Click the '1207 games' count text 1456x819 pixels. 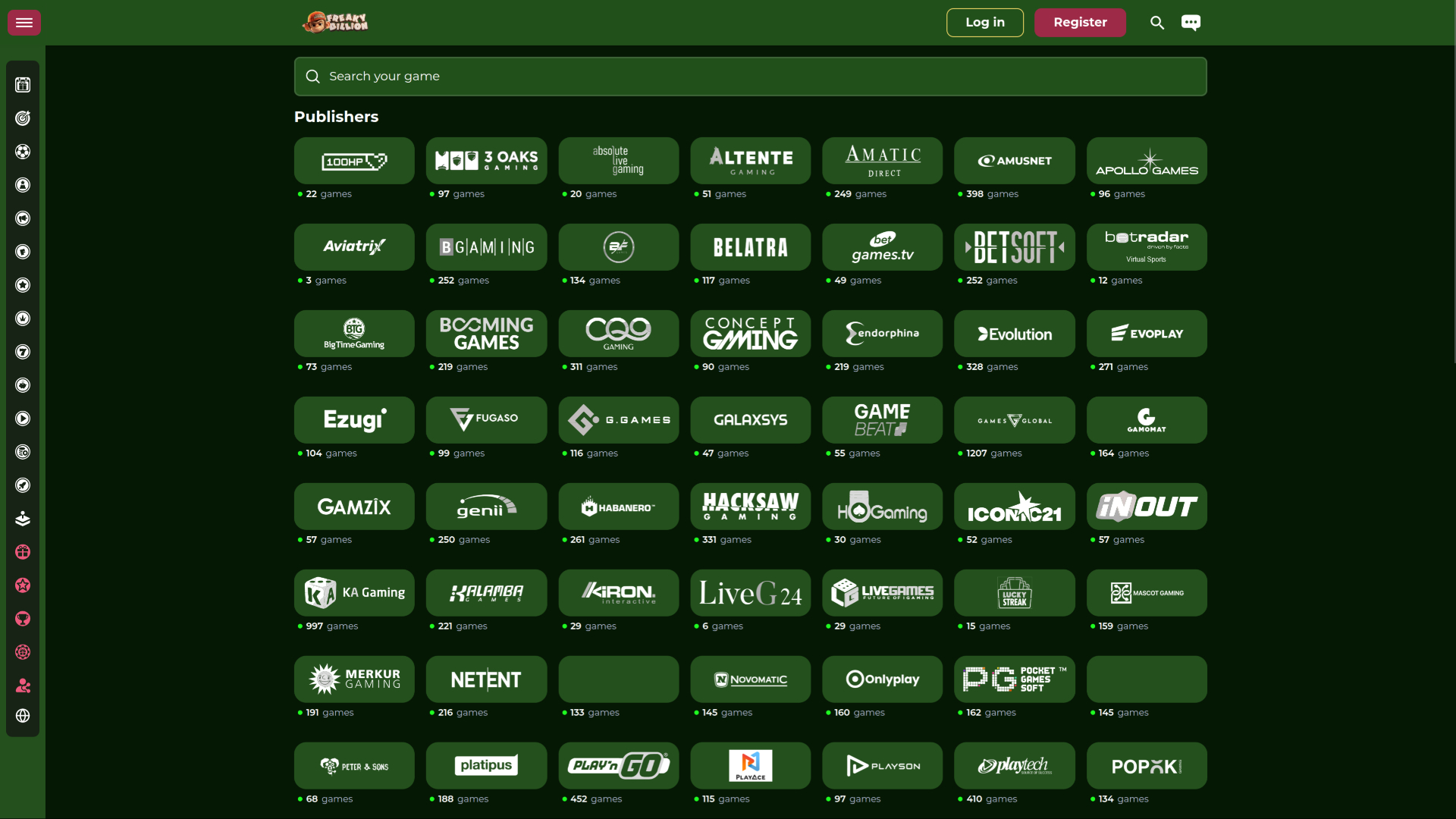(x=993, y=453)
